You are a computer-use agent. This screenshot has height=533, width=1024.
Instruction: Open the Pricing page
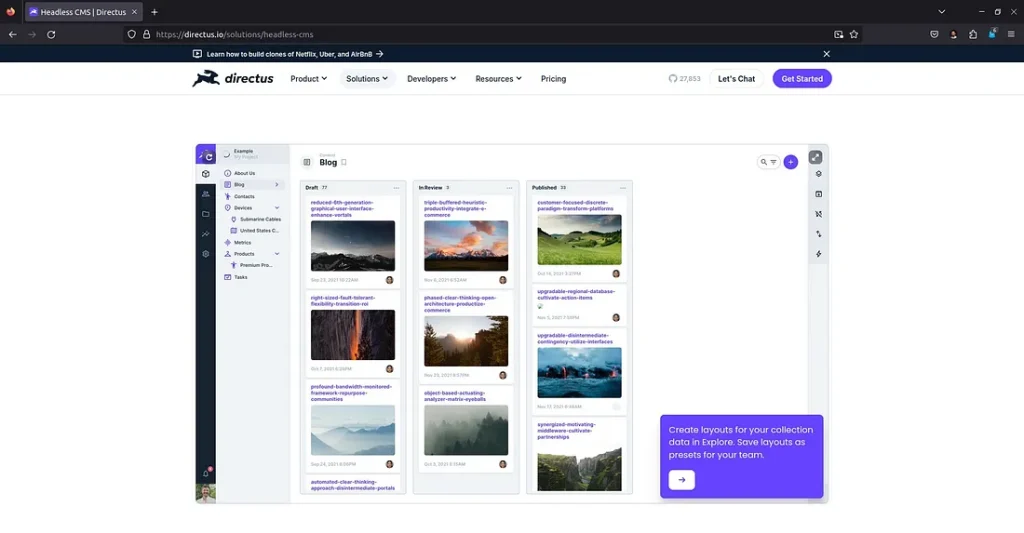[553, 79]
